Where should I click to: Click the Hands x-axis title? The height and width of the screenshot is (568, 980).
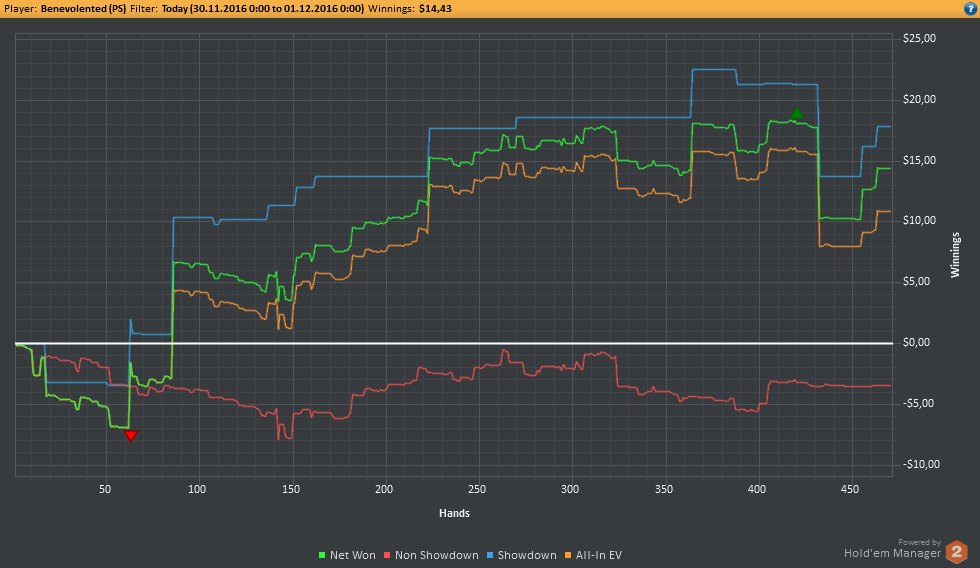point(454,513)
